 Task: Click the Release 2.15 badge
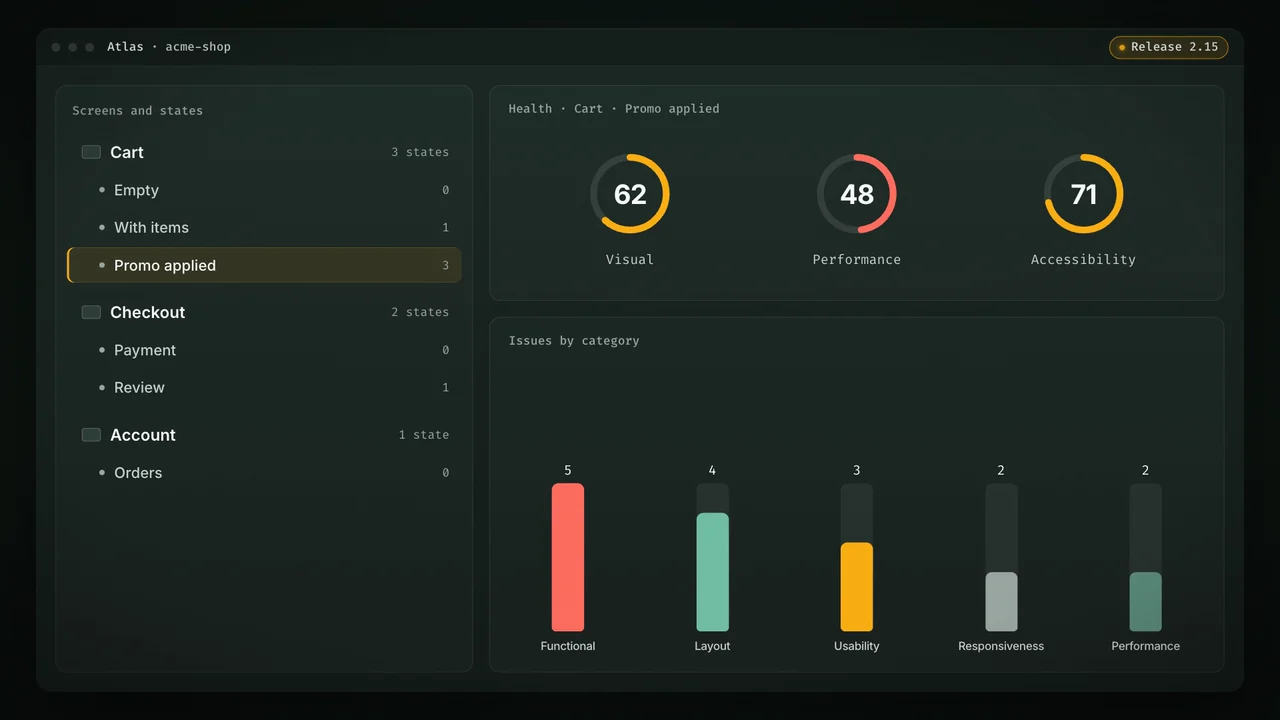tap(1168, 47)
